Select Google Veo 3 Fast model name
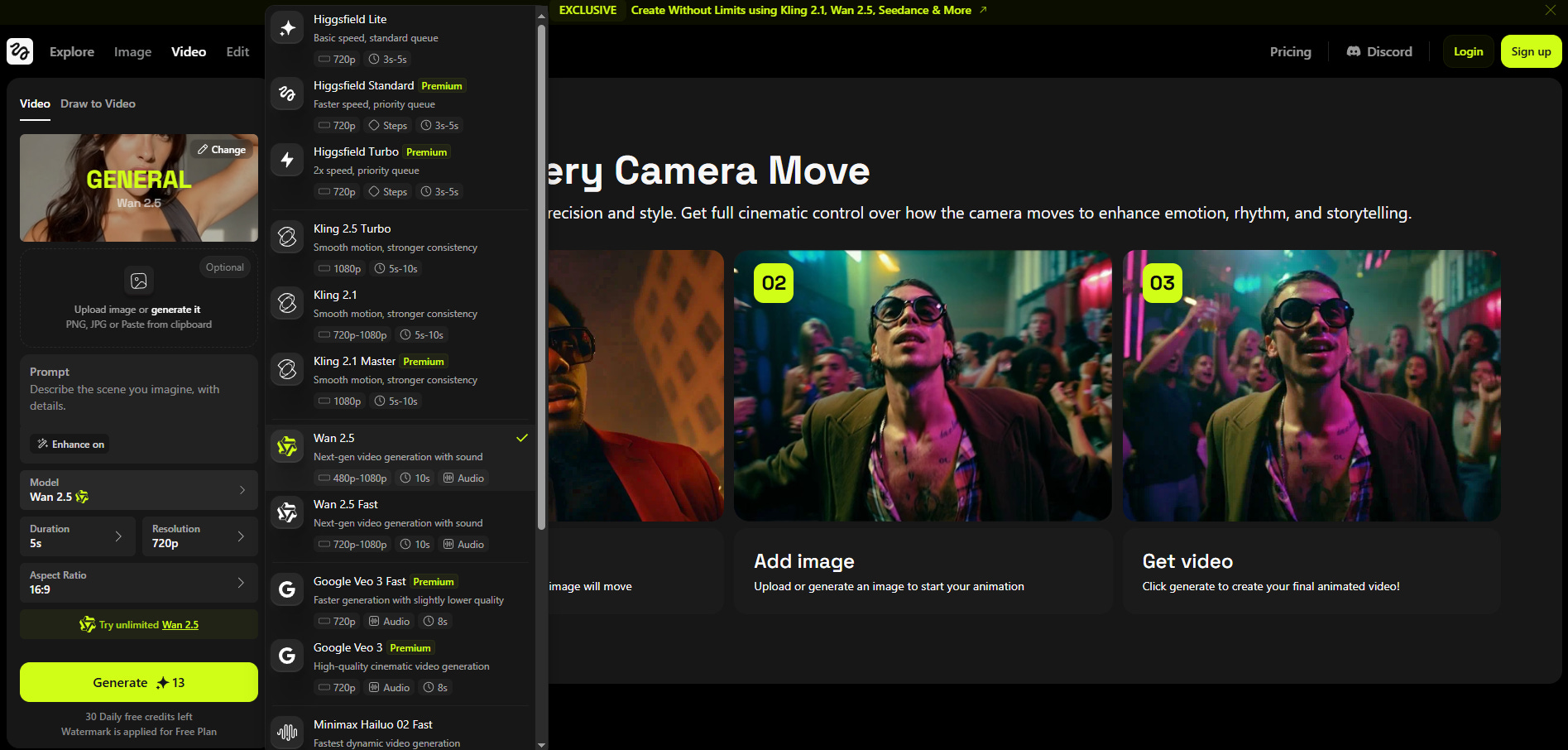This screenshot has height=750, width=1568. 360,581
